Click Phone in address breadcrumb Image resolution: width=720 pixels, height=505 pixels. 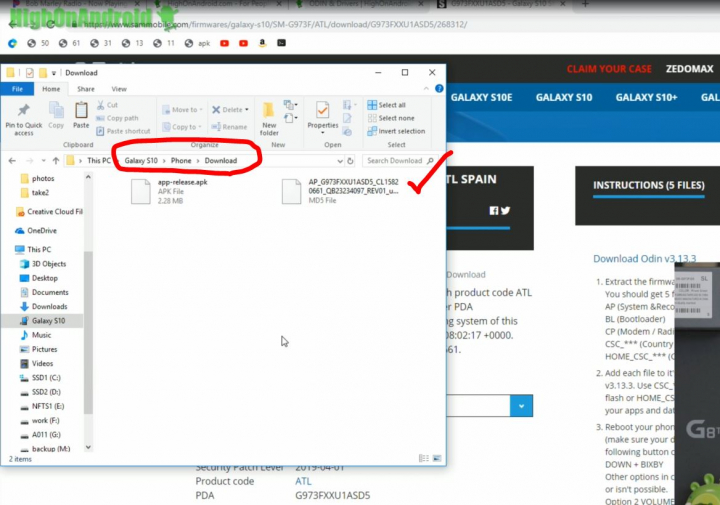click(x=181, y=161)
